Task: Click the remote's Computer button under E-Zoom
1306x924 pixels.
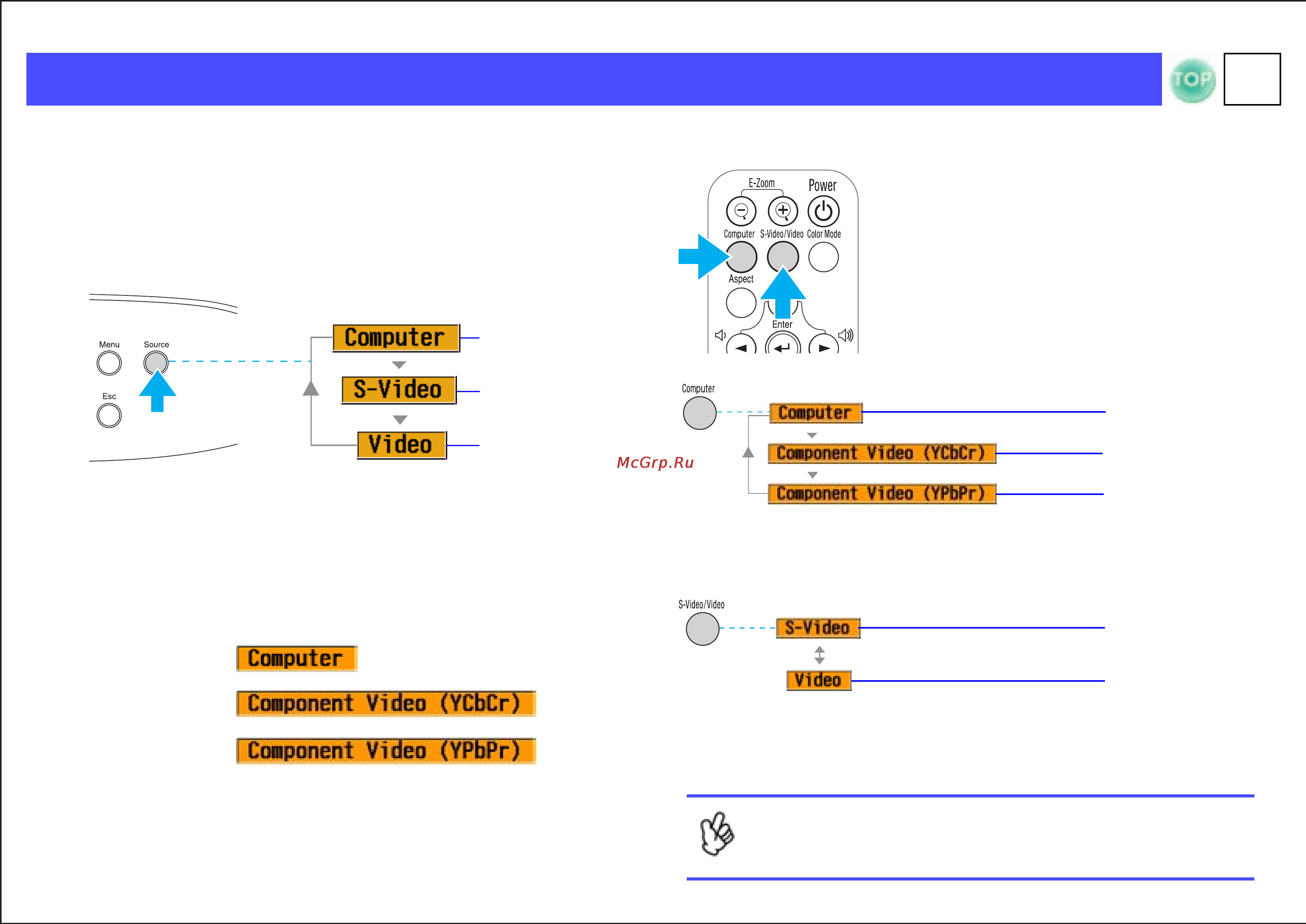Action: pos(741,257)
